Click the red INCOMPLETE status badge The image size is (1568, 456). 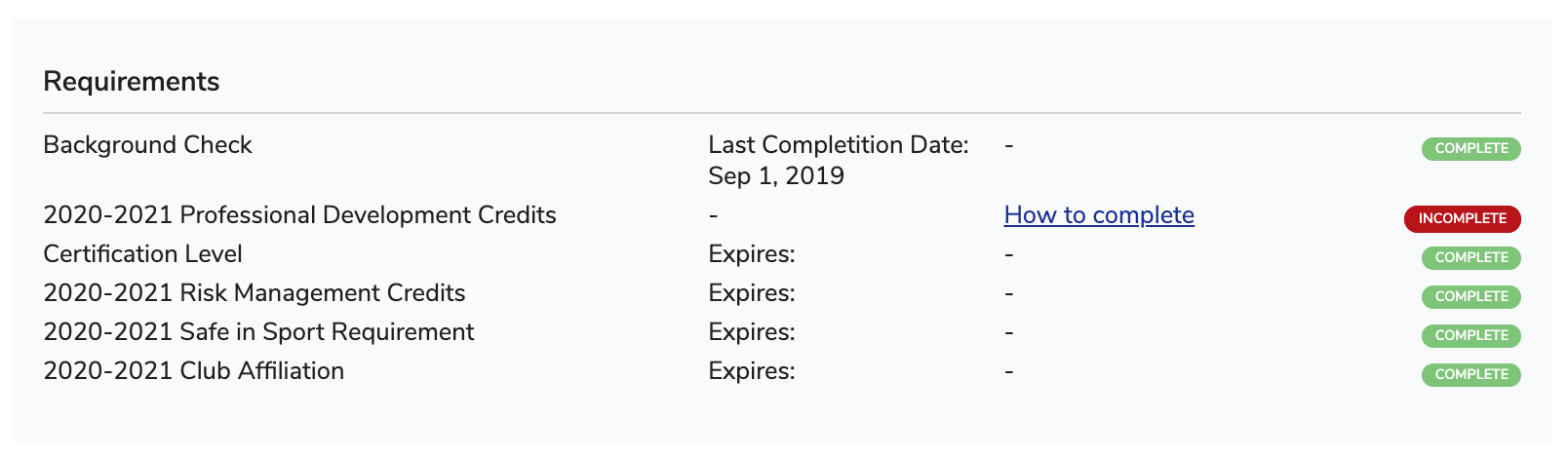click(x=1462, y=218)
